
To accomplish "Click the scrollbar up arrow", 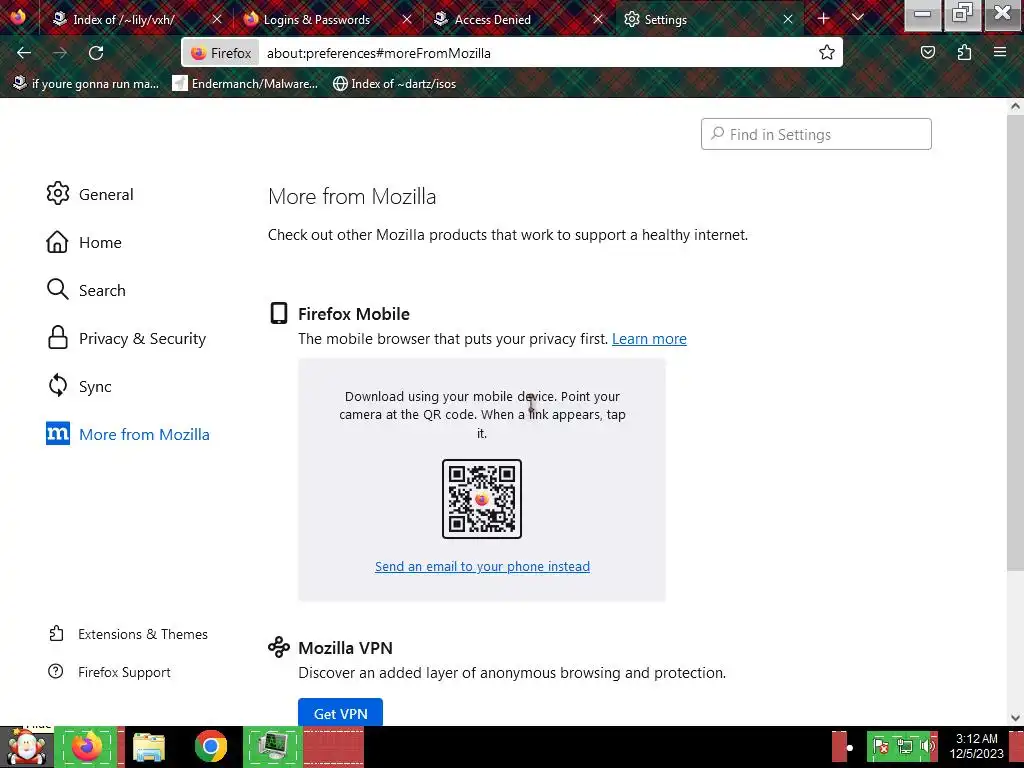I will pos(1015,106).
